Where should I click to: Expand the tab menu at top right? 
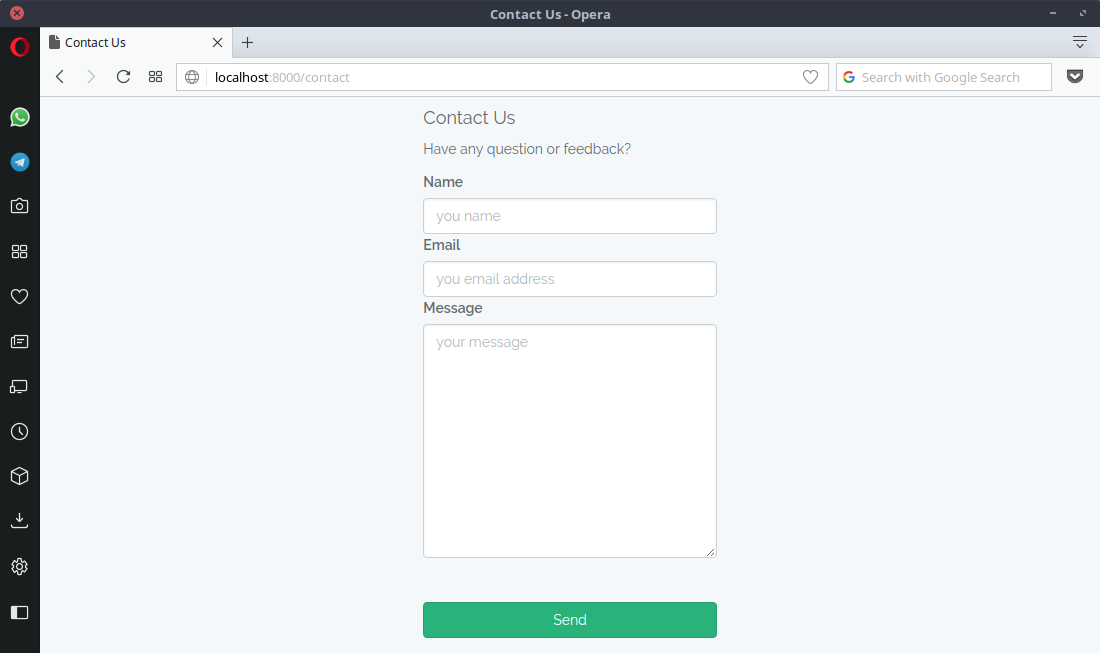[x=1079, y=42]
